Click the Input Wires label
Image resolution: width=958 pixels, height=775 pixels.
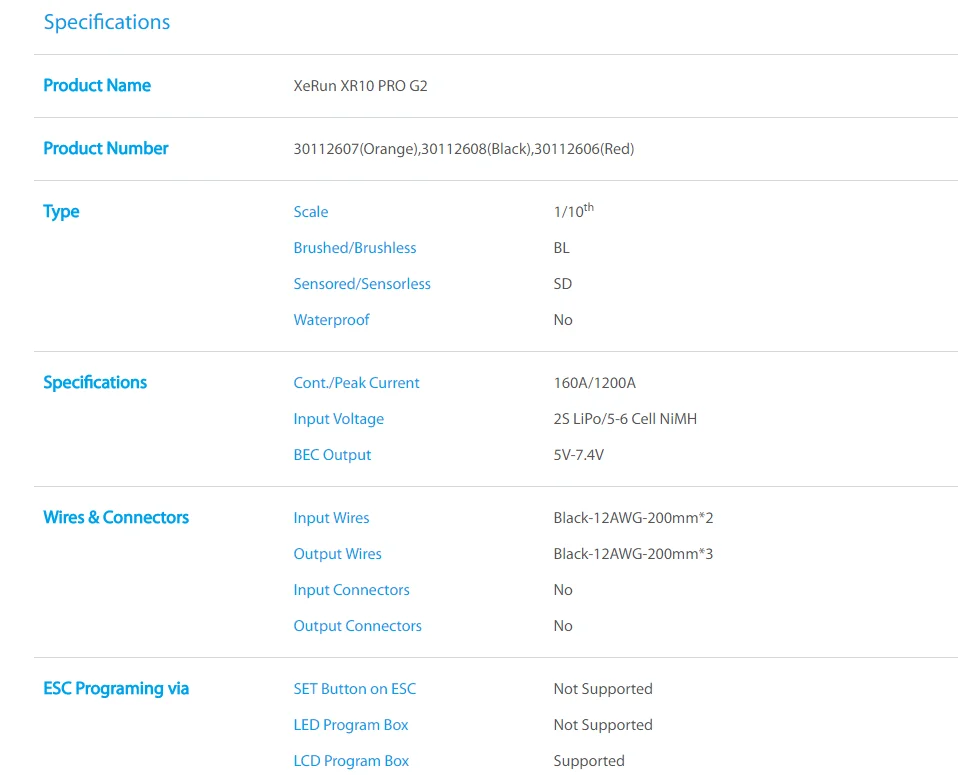[332, 518]
